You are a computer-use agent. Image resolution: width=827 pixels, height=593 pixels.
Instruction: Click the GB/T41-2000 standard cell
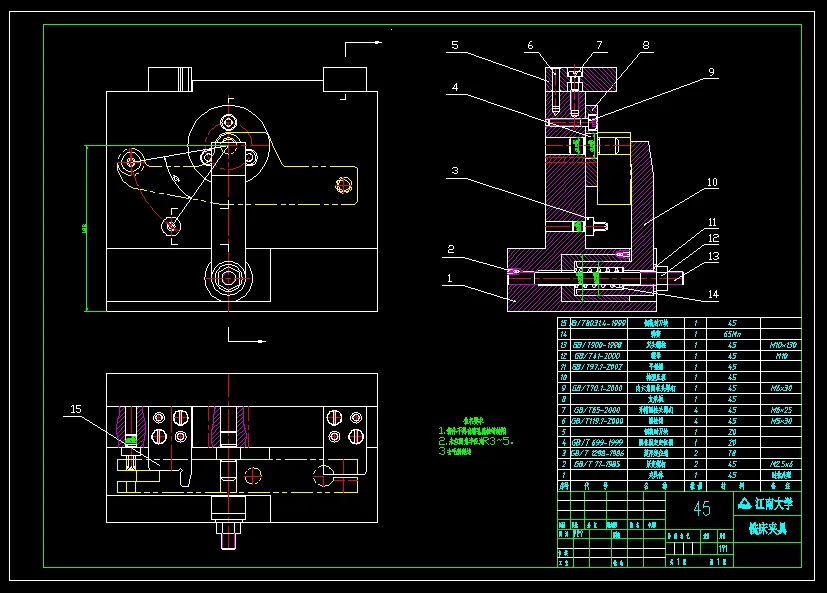597,356
